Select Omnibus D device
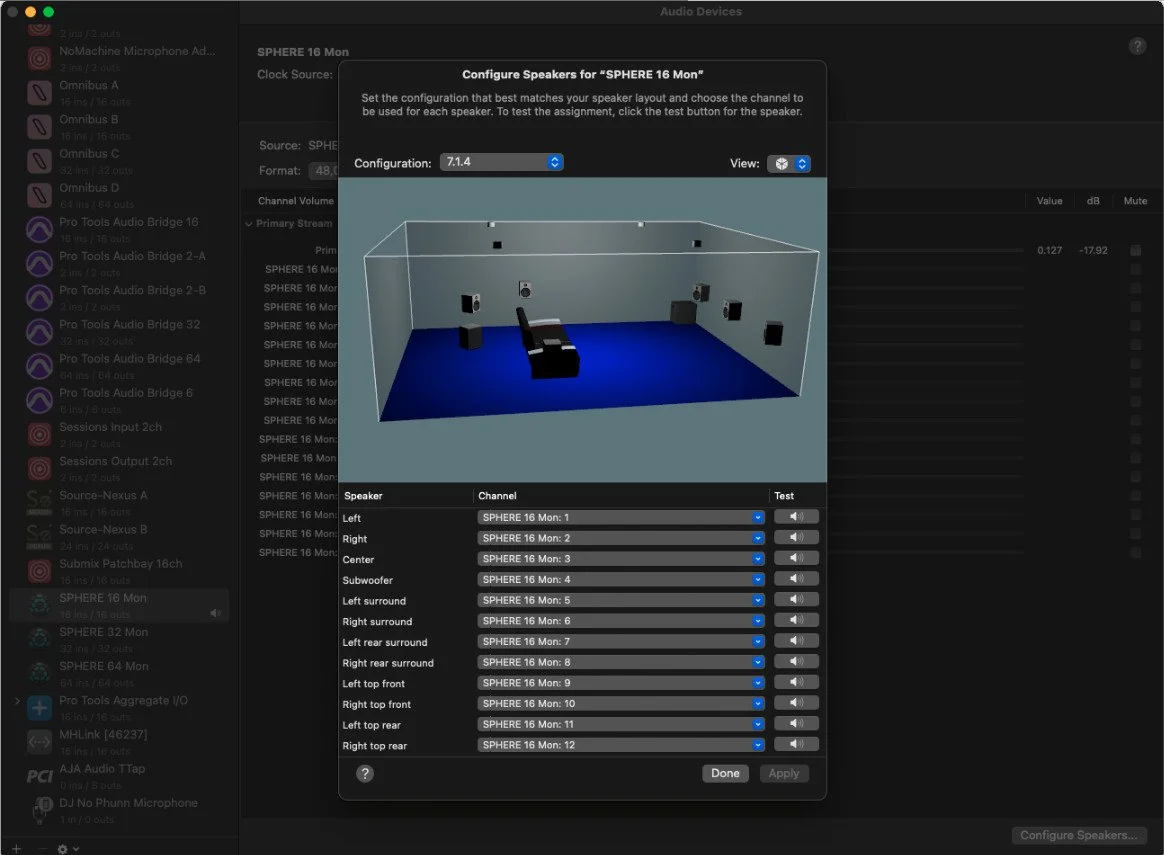1164x855 pixels. tap(119, 195)
